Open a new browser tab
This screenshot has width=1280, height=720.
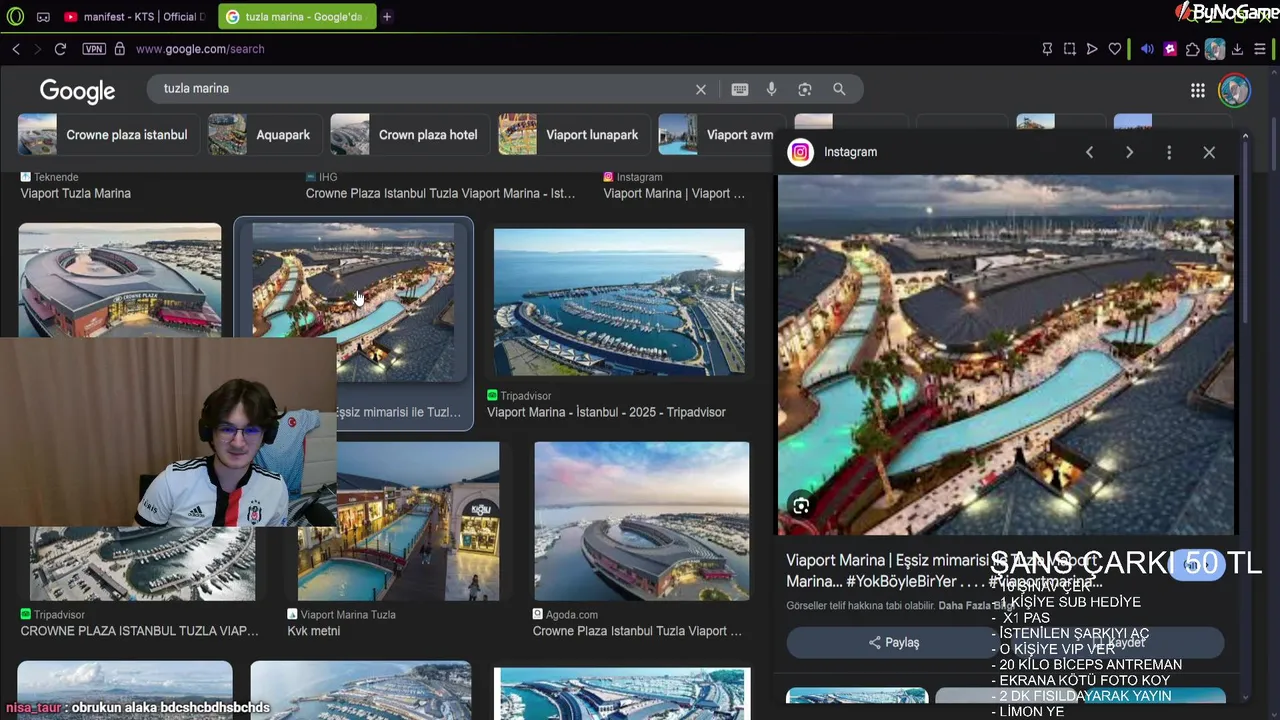(387, 17)
